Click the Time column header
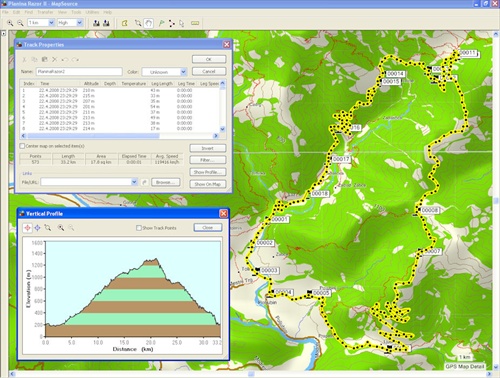This screenshot has height=378, width=500. [x=44, y=84]
